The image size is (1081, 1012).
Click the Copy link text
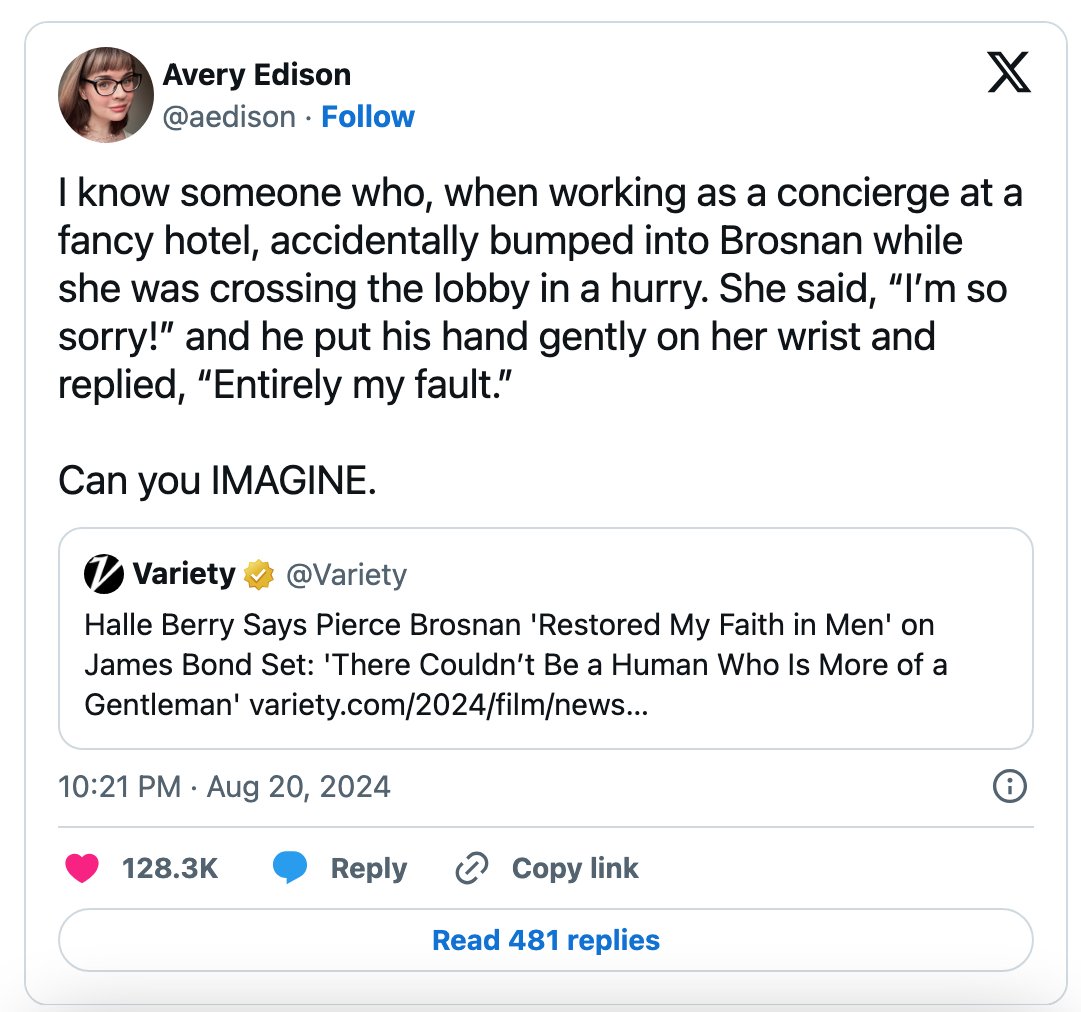pos(575,868)
